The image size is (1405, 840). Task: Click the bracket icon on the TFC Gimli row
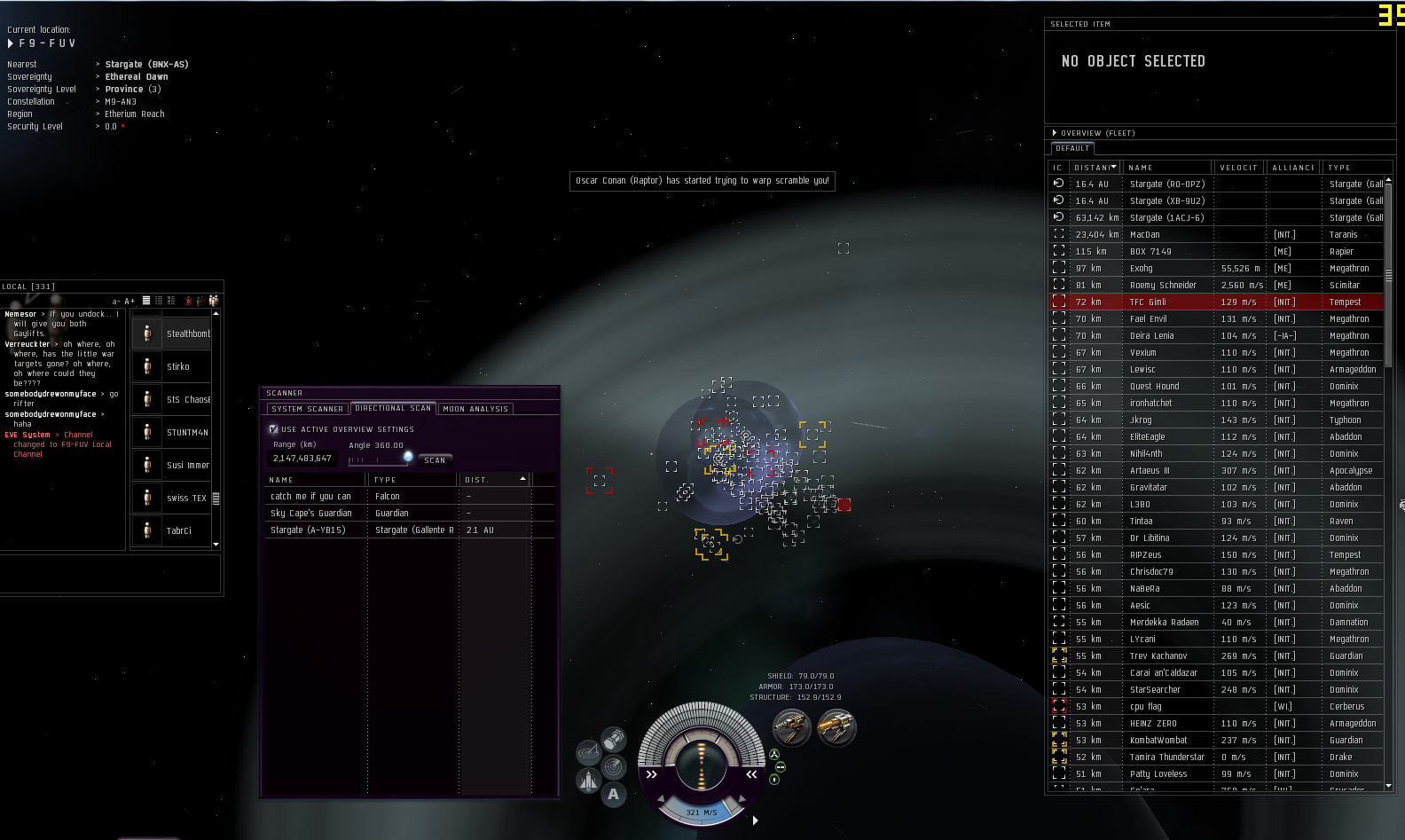(x=1059, y=302)
